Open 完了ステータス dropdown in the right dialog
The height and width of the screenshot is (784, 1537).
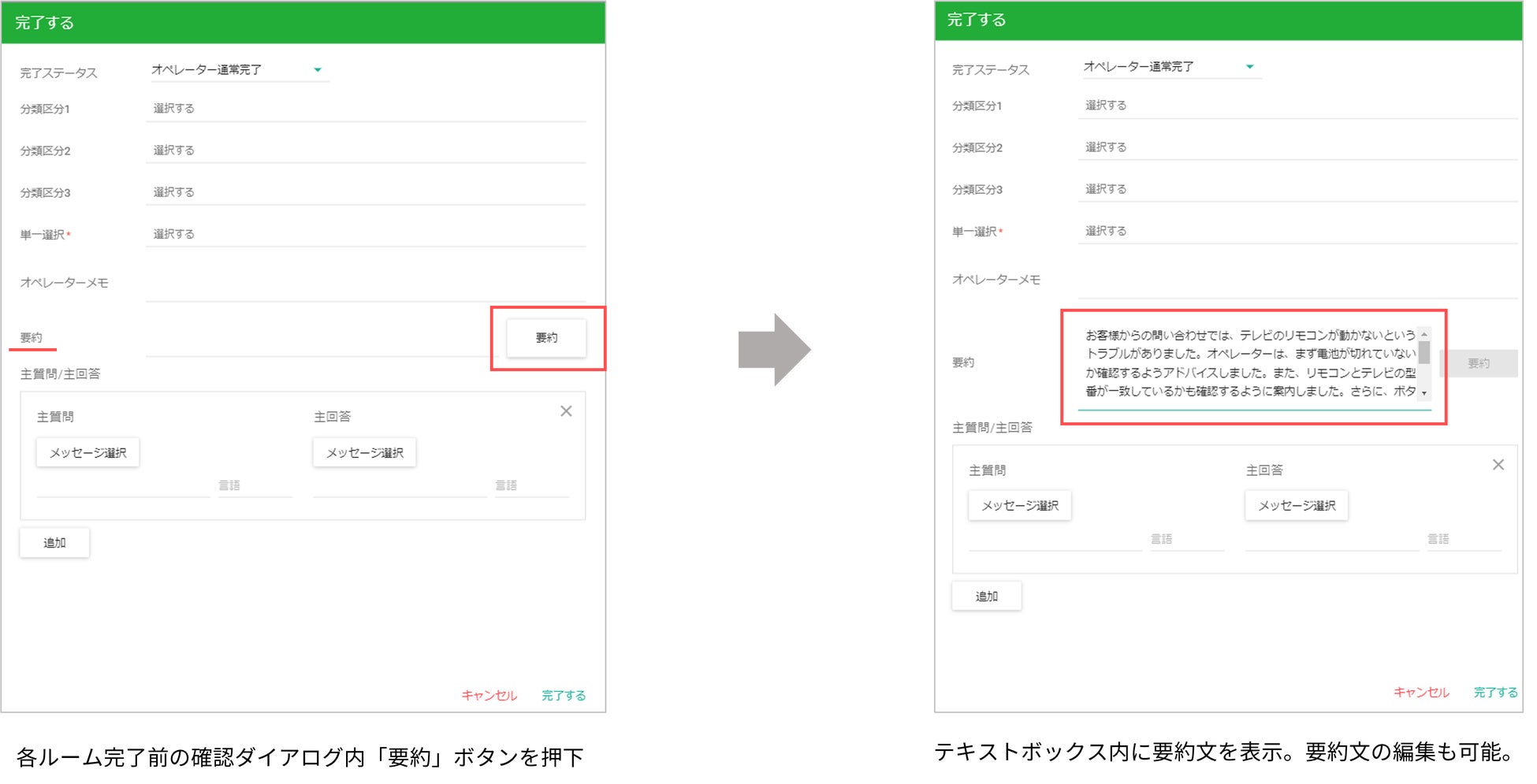pyautogui.click(x=1170, y=67)
